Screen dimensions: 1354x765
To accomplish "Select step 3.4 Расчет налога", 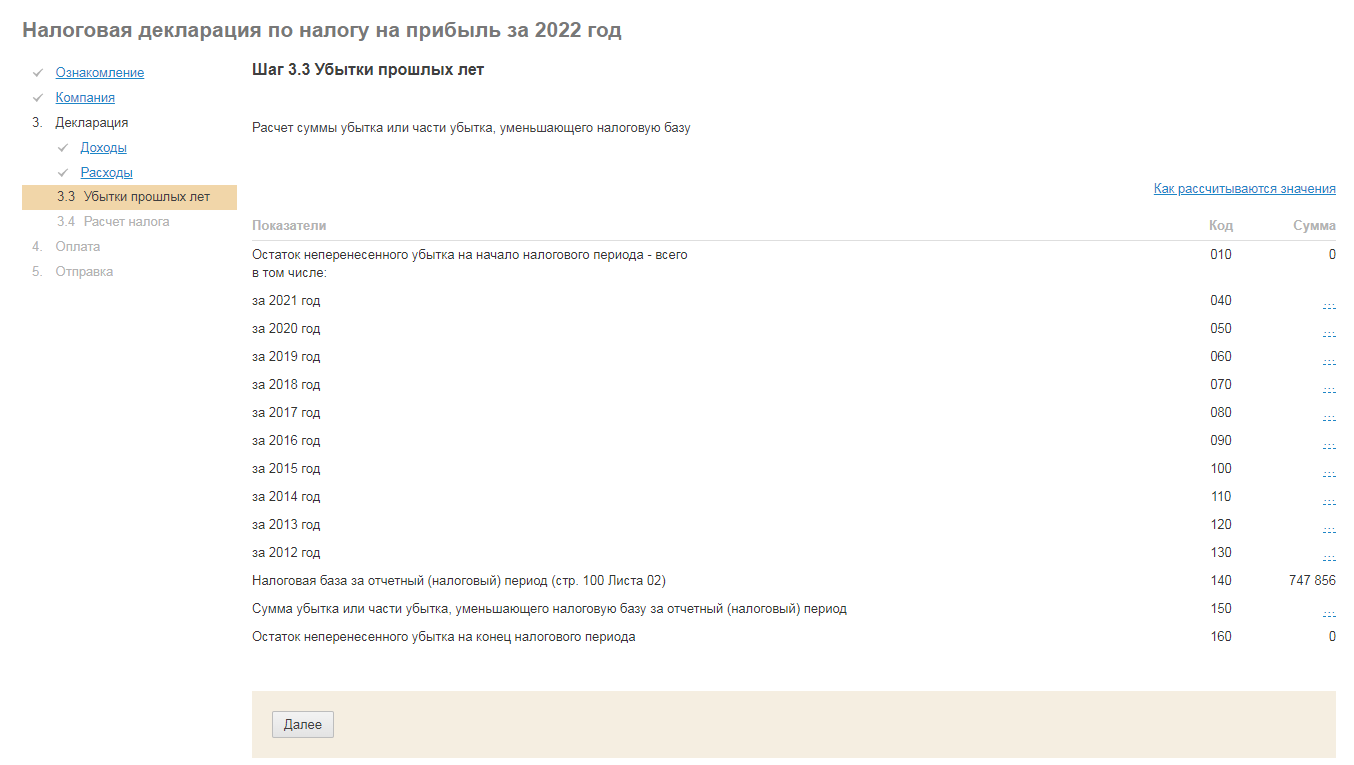I will [x=126, y=222].
